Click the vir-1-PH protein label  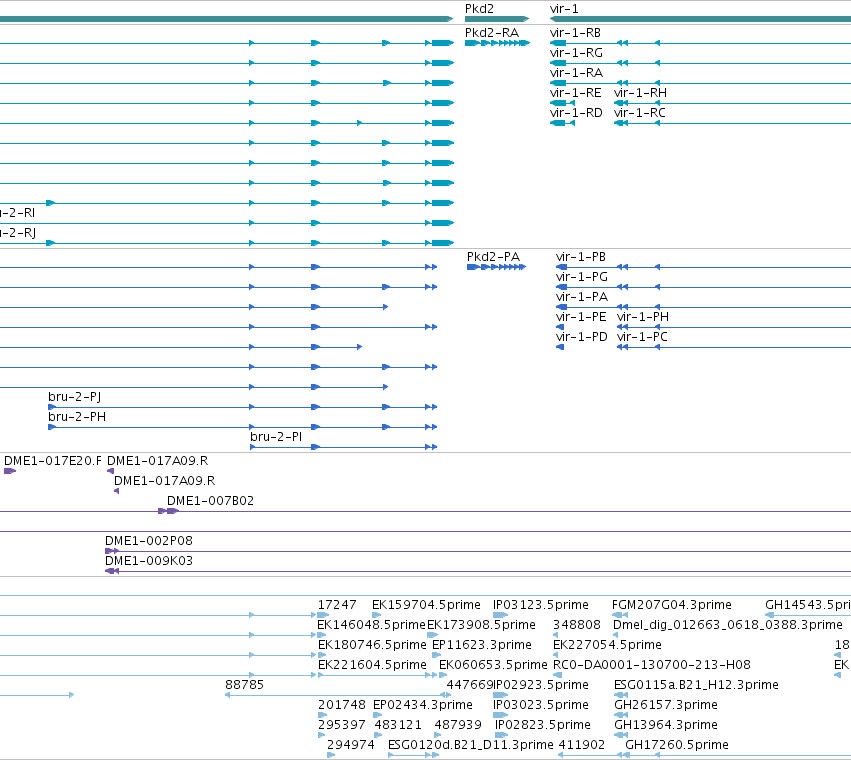tap(643, 317)
